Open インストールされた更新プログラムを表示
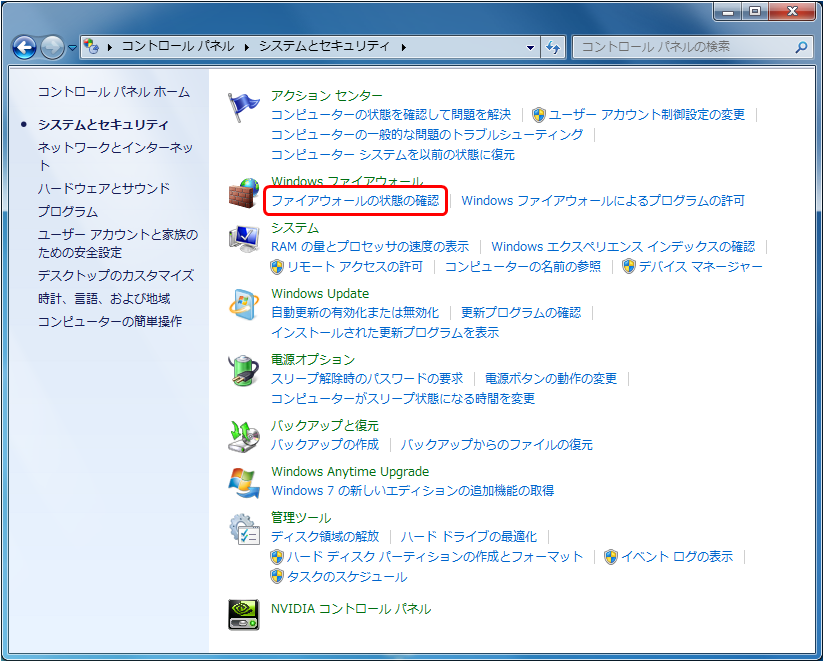 click(x=385, y=333)
